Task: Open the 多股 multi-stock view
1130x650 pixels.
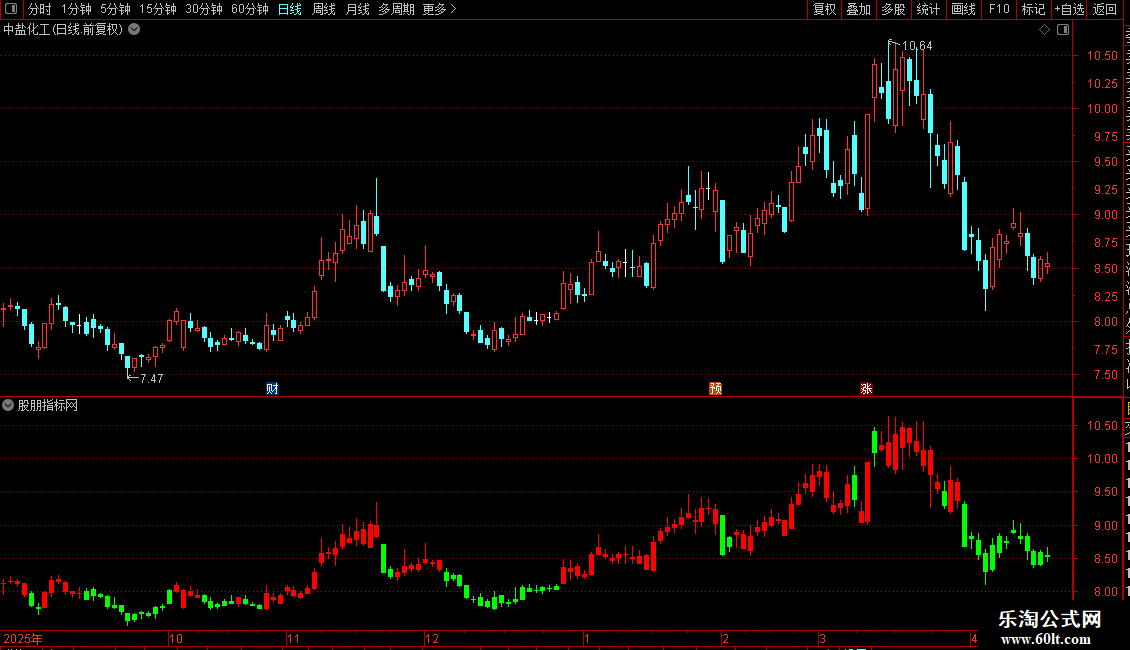Action: tap(893, 9)
